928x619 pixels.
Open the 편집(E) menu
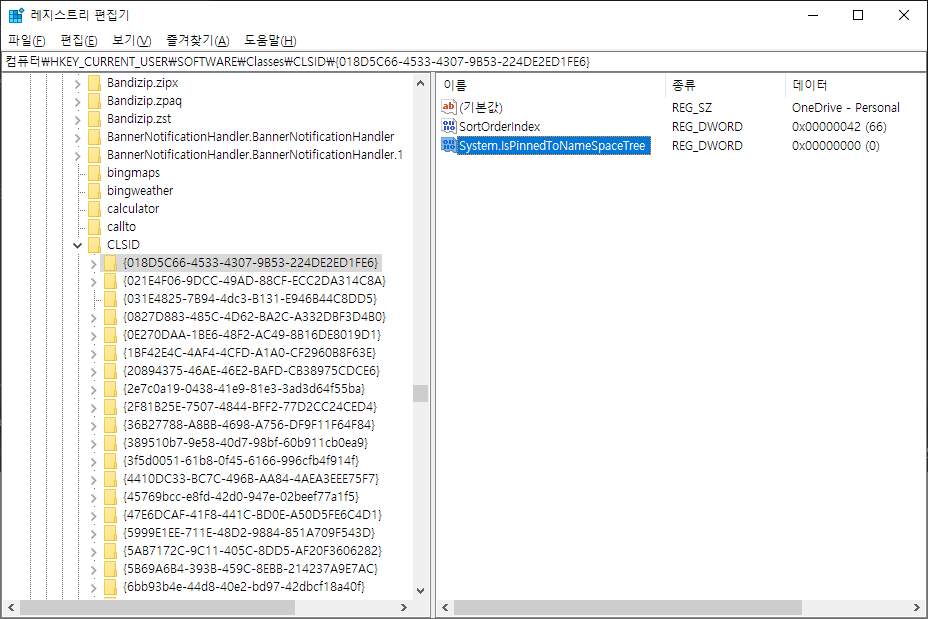tap(79, 40)
